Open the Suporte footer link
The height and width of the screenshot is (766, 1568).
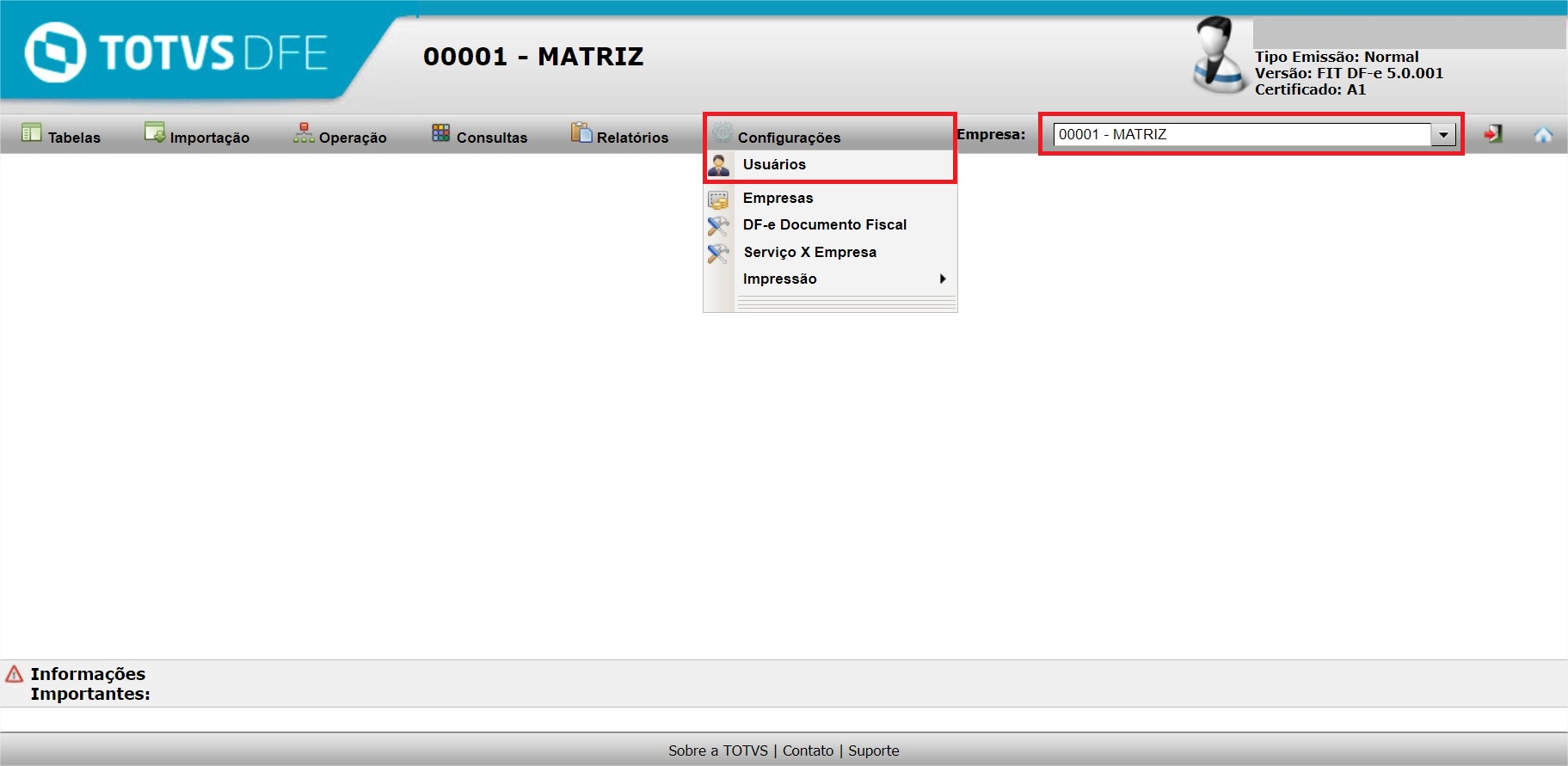coord(874,751)
